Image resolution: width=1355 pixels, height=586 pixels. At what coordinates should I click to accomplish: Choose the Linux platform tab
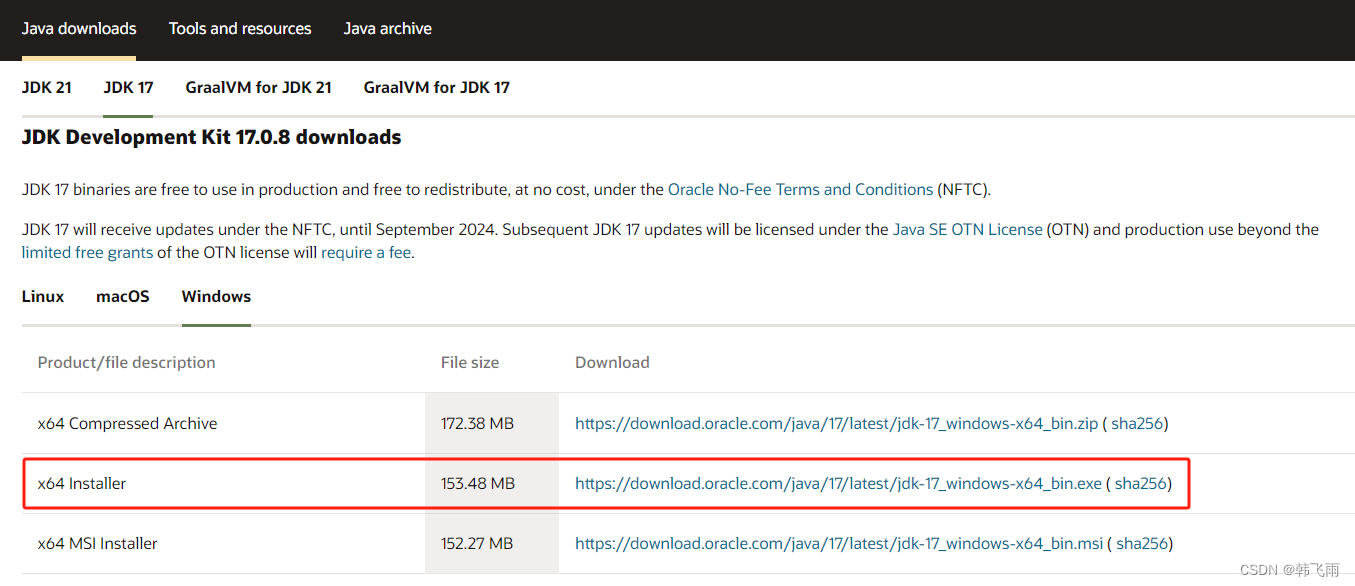tap(43, 297)
